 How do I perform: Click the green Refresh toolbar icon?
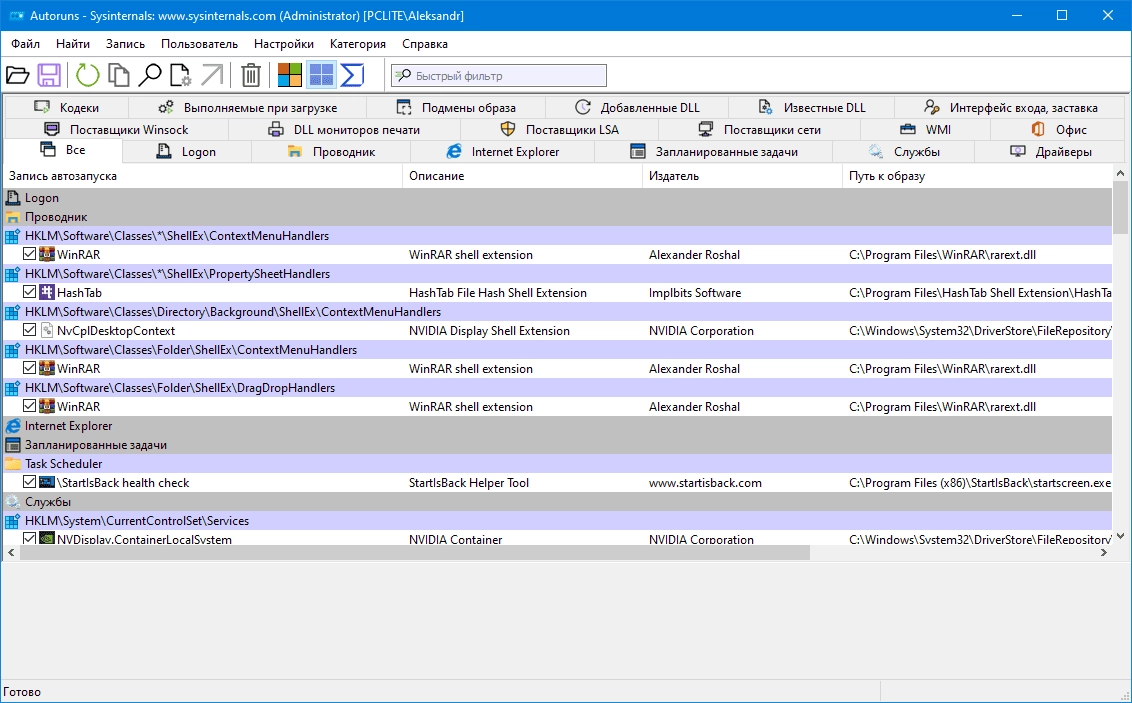(x=87, y=75)
